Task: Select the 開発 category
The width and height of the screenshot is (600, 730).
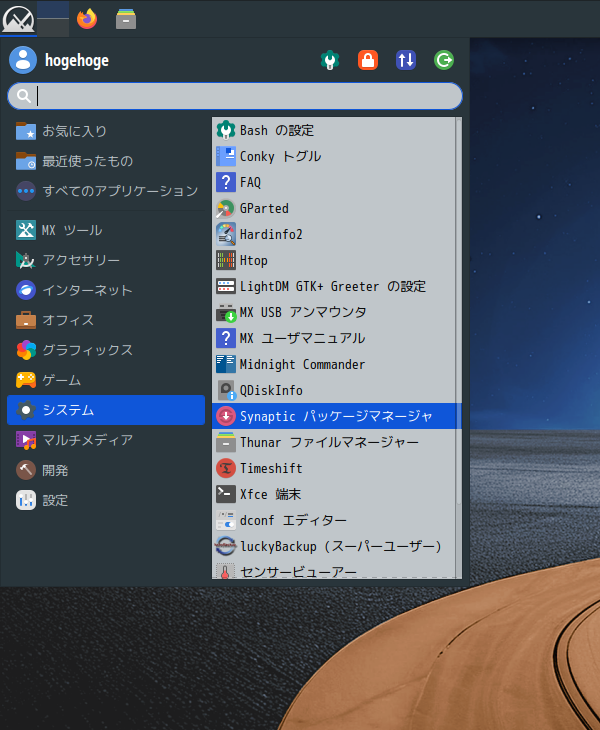Action: [106, 470]
